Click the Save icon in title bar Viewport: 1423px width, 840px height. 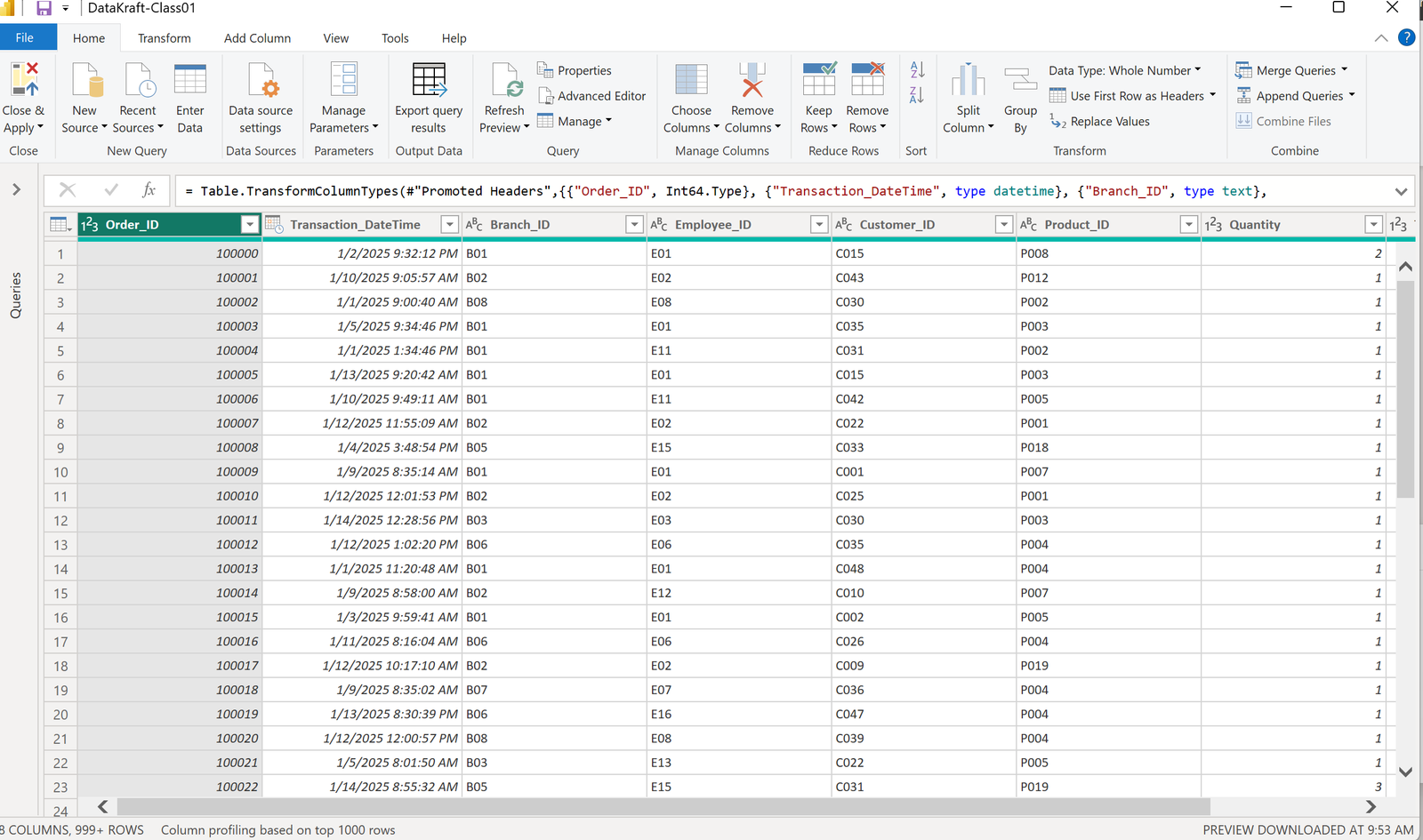[44, 8]
